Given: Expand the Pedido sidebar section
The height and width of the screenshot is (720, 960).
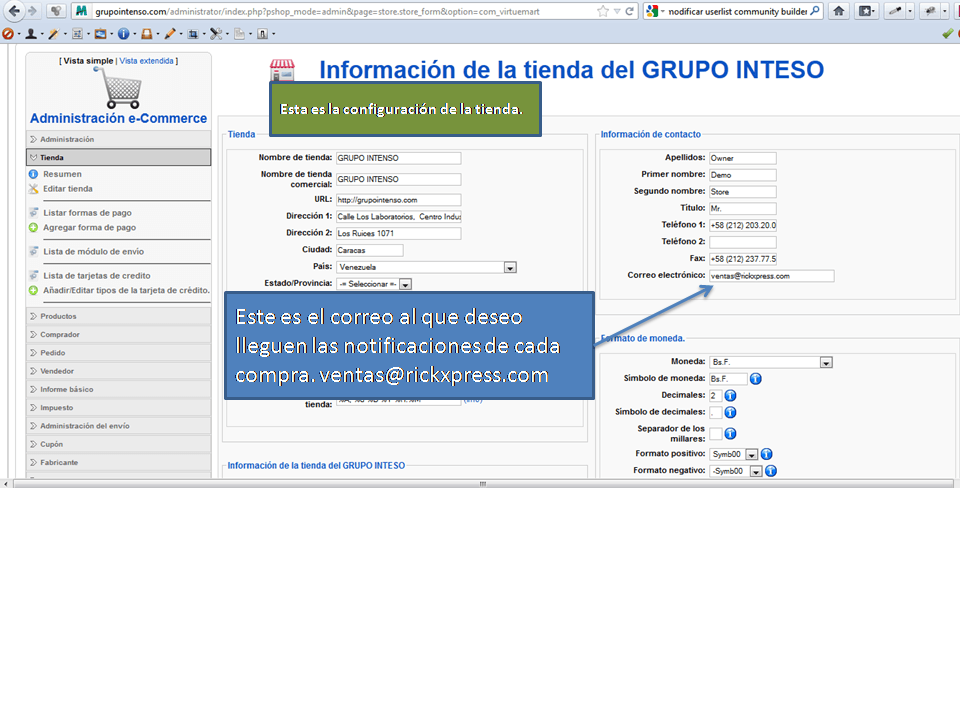Looking at the screenshot, I should click(x=119, y=353).
